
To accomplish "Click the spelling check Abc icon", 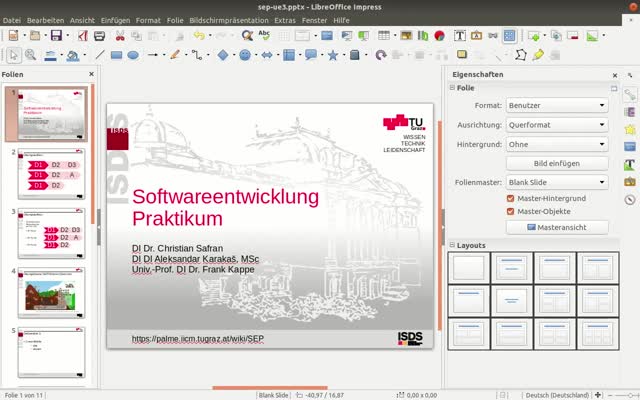I will tap(265, 35).
